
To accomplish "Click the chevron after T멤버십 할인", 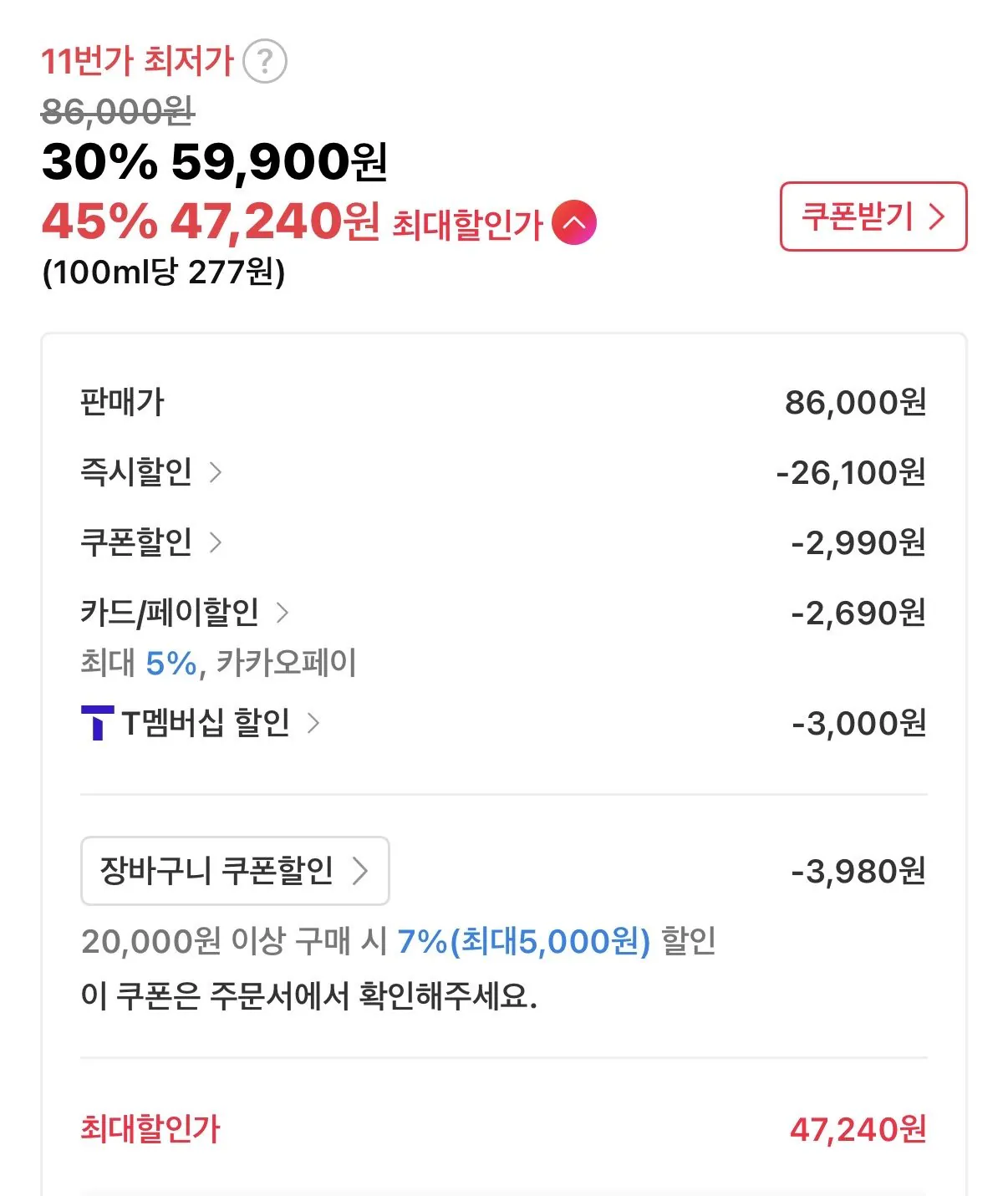I will 313,723.
